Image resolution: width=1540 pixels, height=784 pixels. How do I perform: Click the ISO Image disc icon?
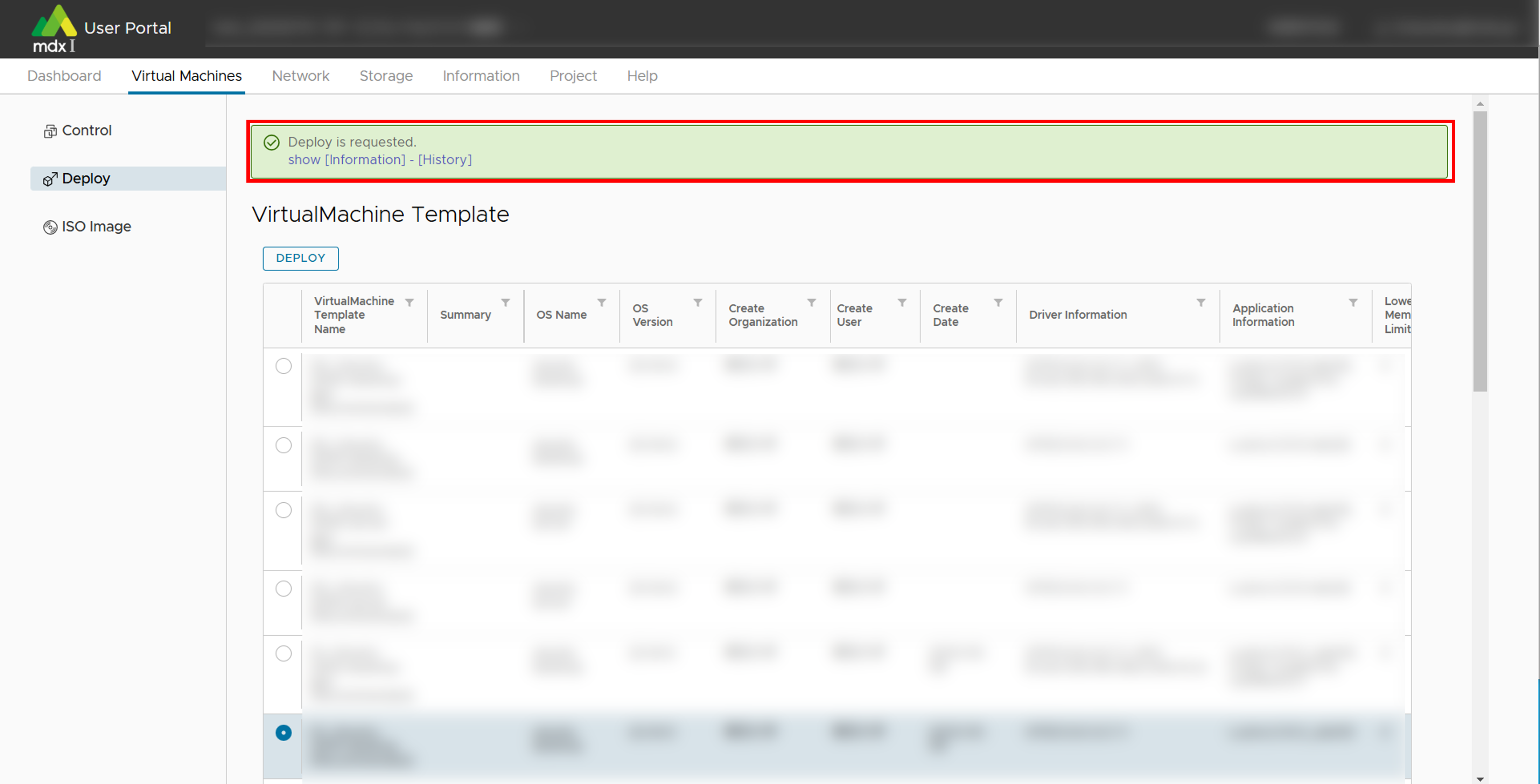pyautogui.click(x=50, y=227)
